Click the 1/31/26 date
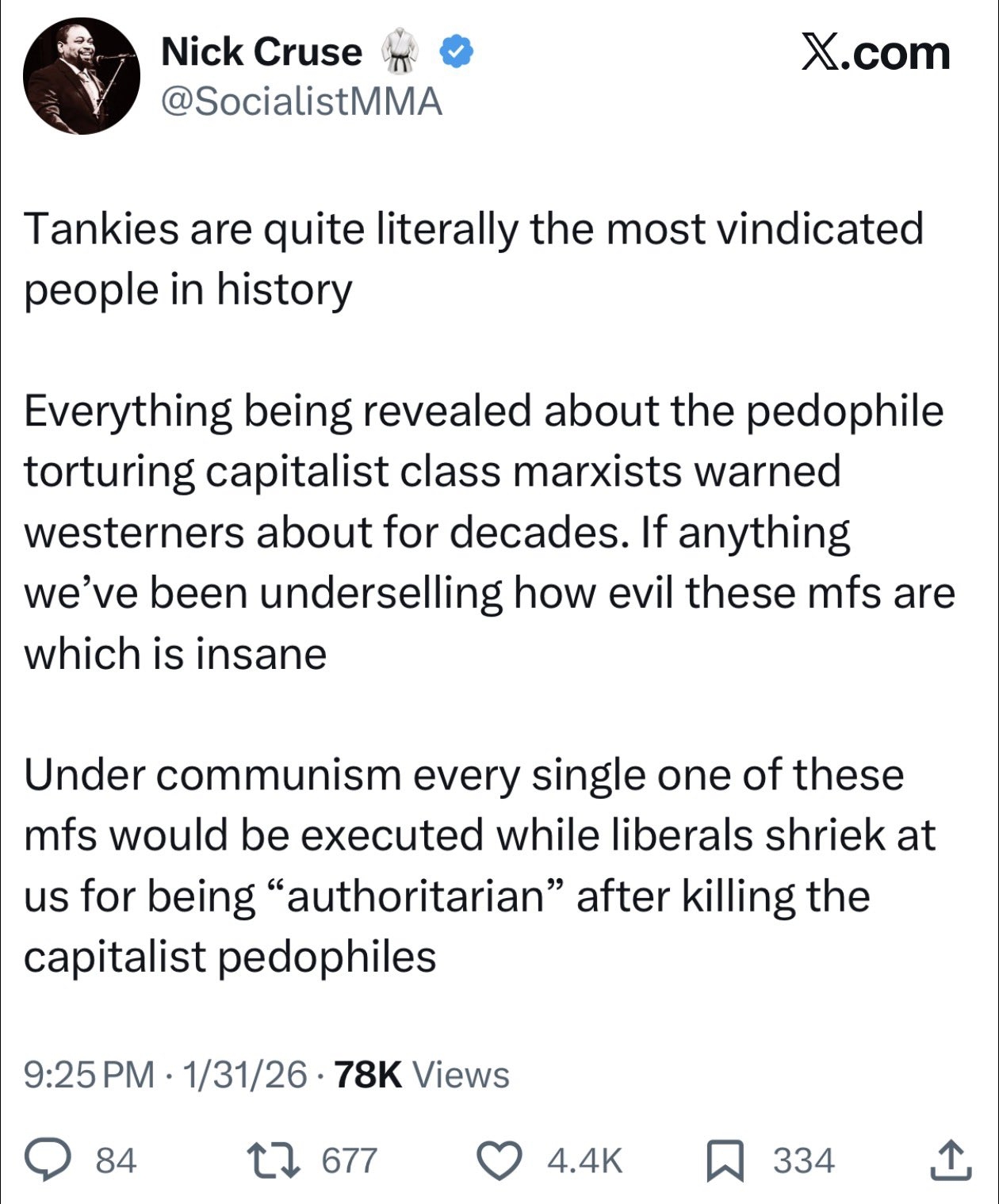The image size is (999, 1204). point(244,1075)
